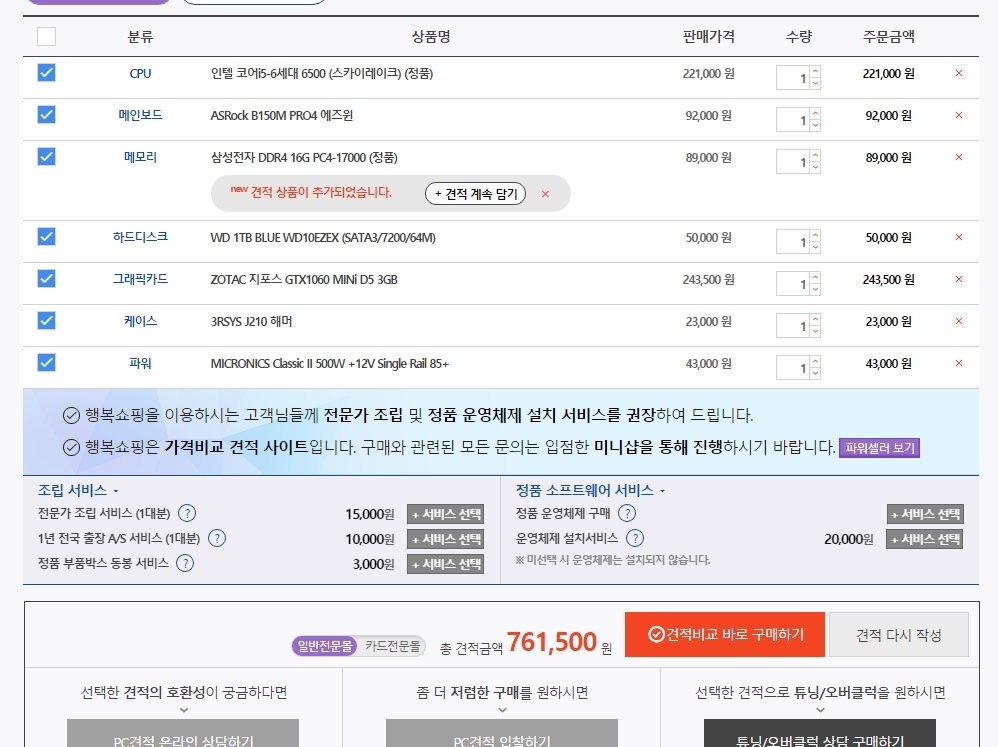Click 견적비교 바로 구매하기 button
This screenshot has width=998, height=747.
point(724,634)
